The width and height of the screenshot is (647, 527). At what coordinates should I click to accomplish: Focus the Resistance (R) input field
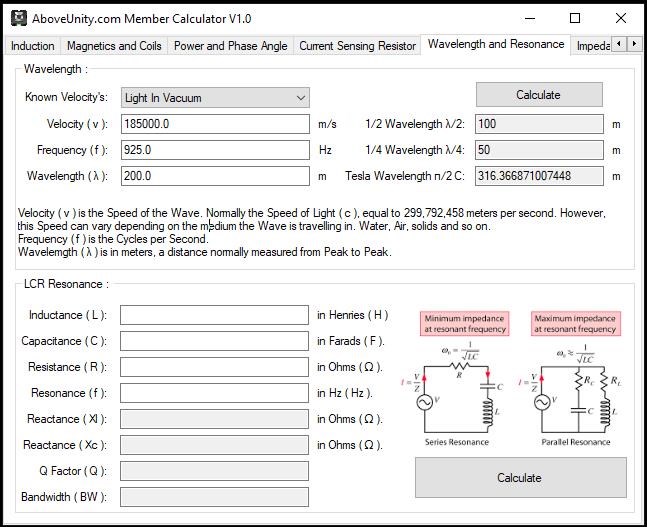tap(214, 367)
